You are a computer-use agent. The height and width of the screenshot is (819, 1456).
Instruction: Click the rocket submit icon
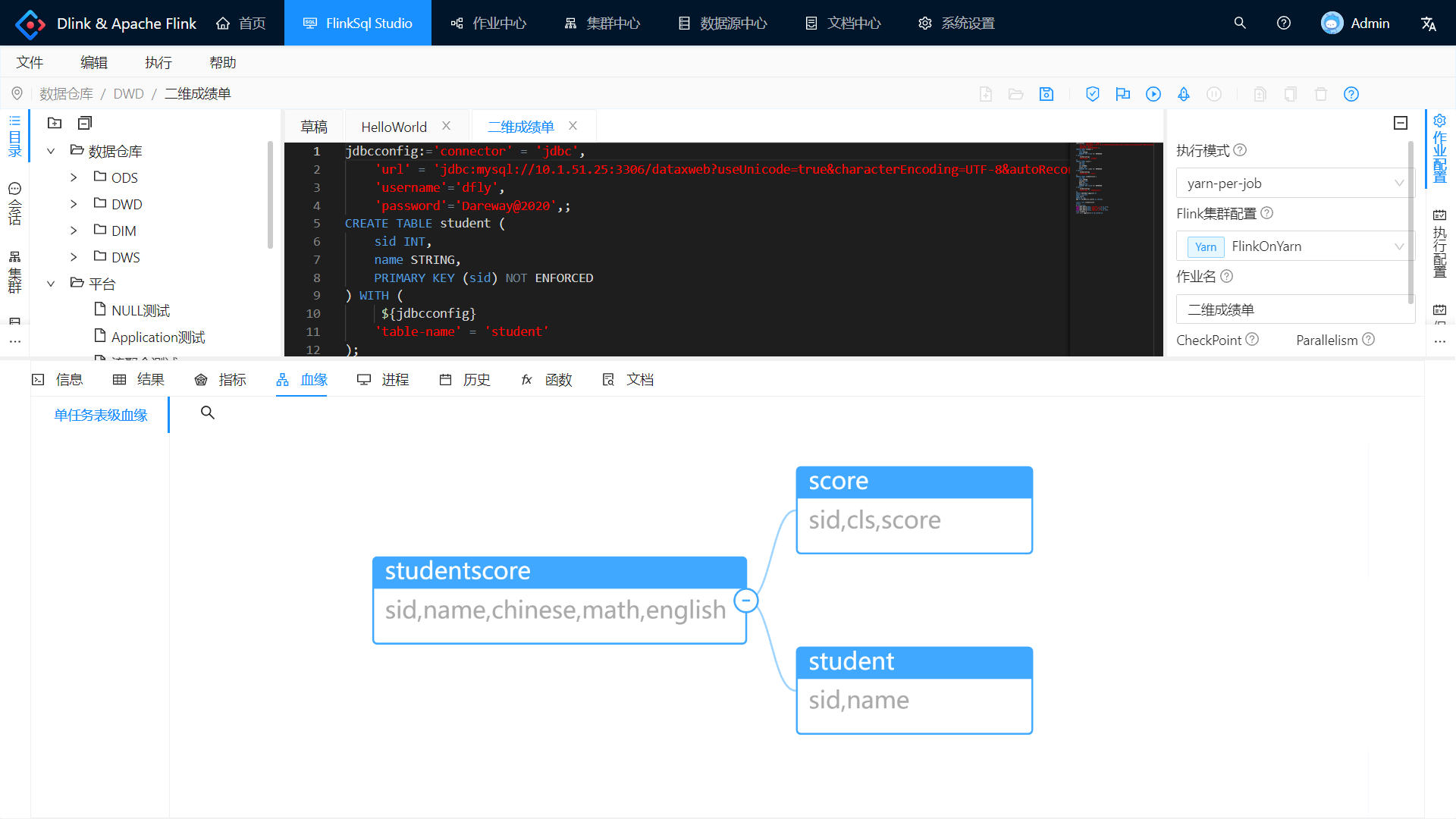(1183, 94)
